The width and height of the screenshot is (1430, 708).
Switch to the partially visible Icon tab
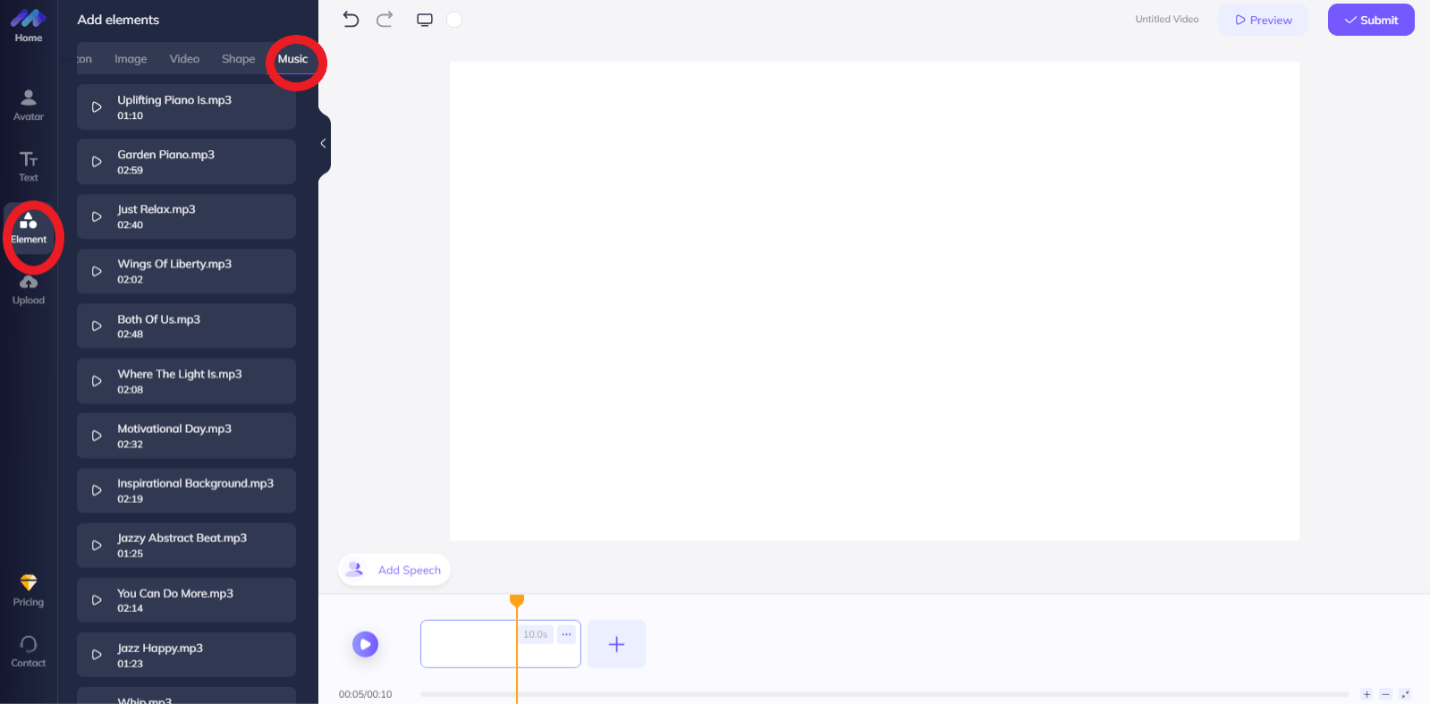[x=84, y=59]
